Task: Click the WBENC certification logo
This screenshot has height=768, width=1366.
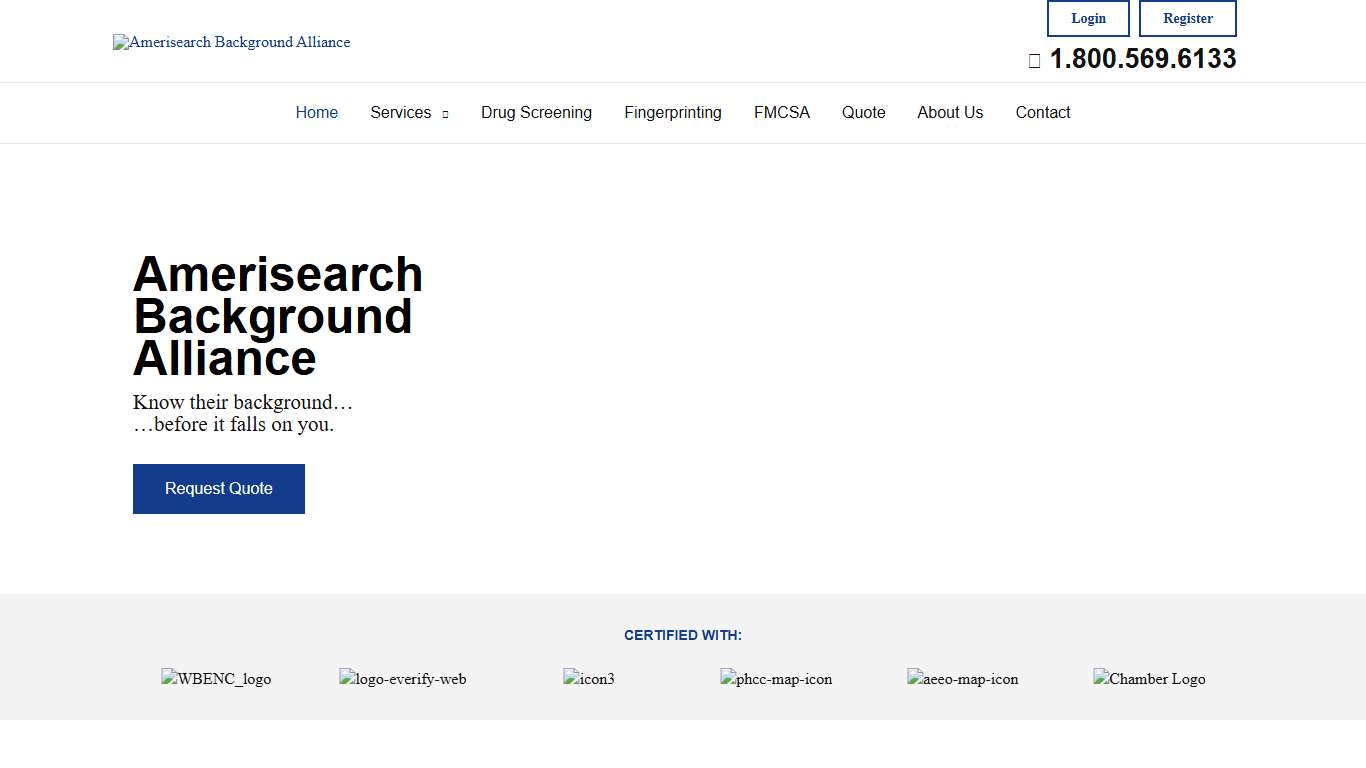Action: click(216, 678)
